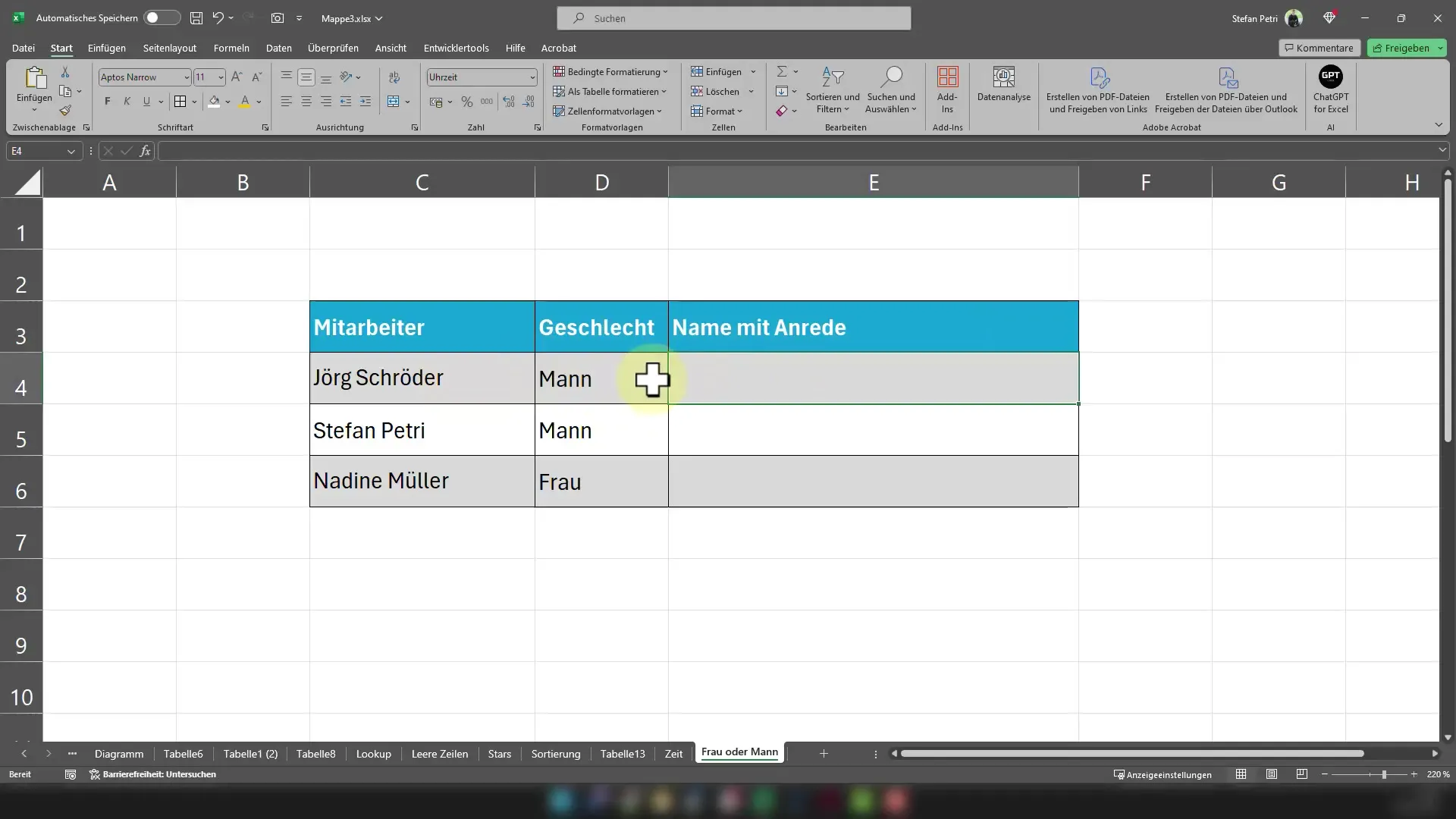
Task: Open the Formeln menu tab
Action: click(231, 47)
